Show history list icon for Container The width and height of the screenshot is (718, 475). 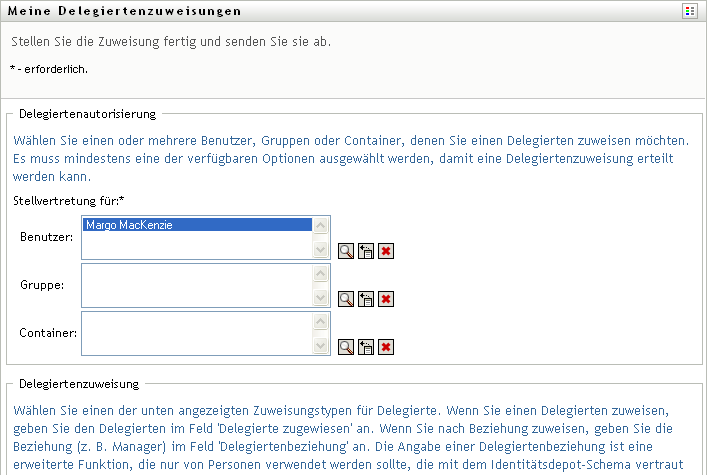[366, 347]
